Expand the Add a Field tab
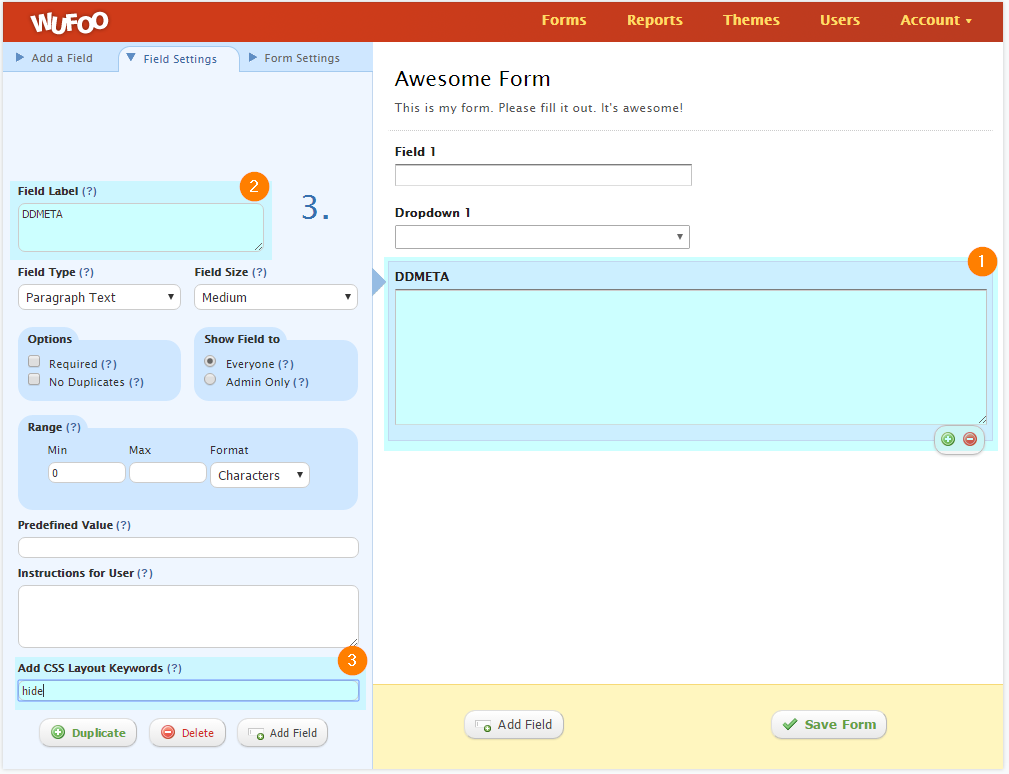The height and width of the screenshot is (774, 1009). pyautogui.click(x=55, y=58)
